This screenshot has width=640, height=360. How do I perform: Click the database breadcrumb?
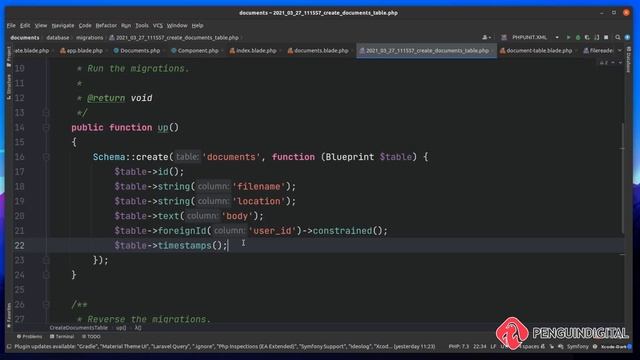(x=58, y=38)
